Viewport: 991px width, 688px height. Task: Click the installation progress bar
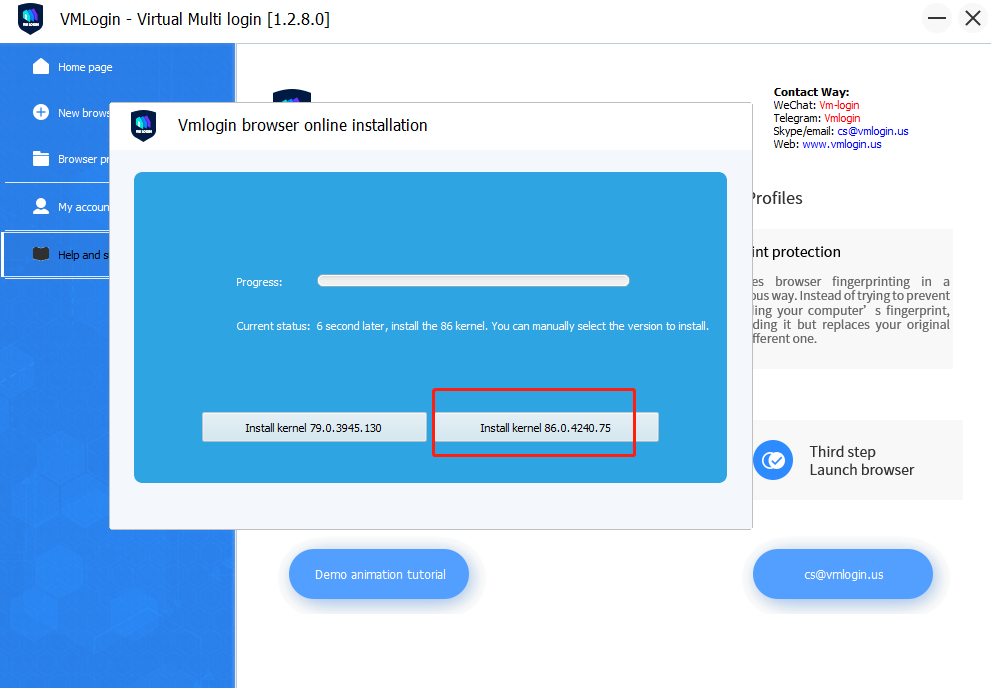coord(473,281)
